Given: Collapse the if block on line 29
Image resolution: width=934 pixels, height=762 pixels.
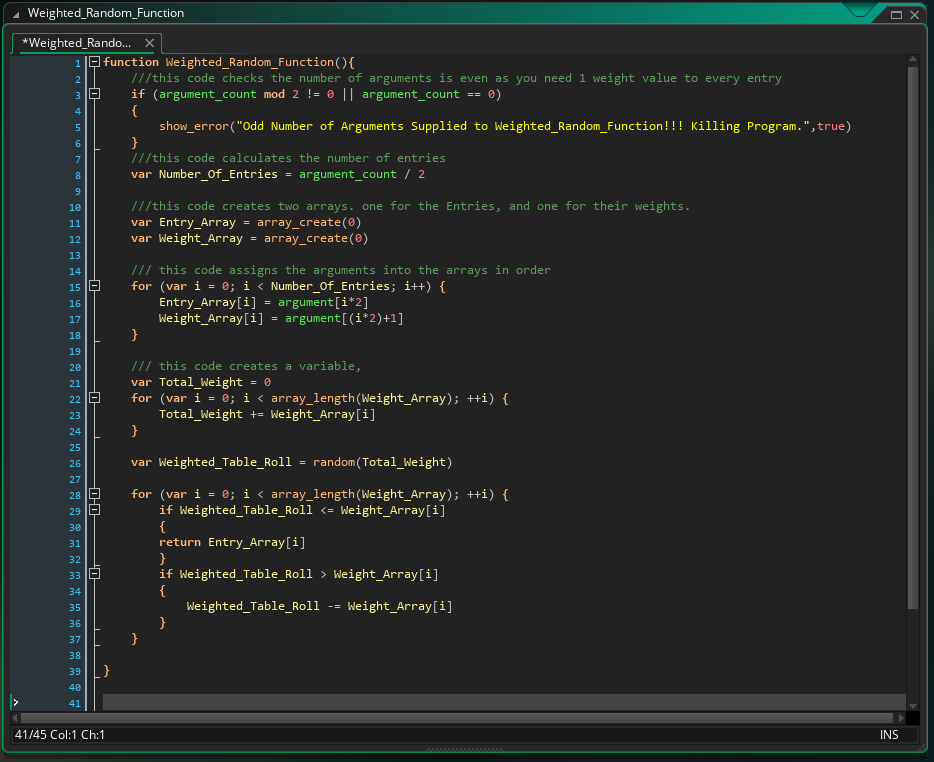Looking at the screenshot, I should click(95, 510).
